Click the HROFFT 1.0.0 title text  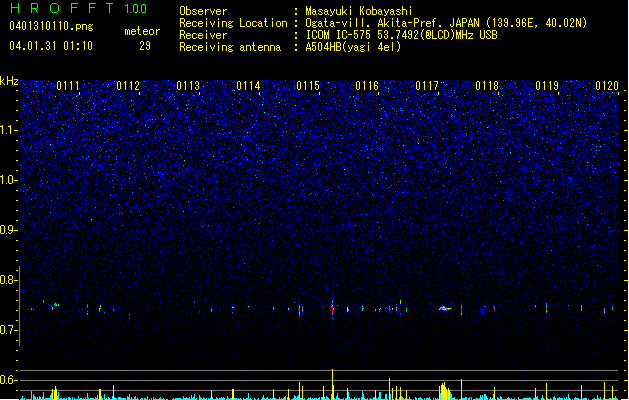pos(78,8)
